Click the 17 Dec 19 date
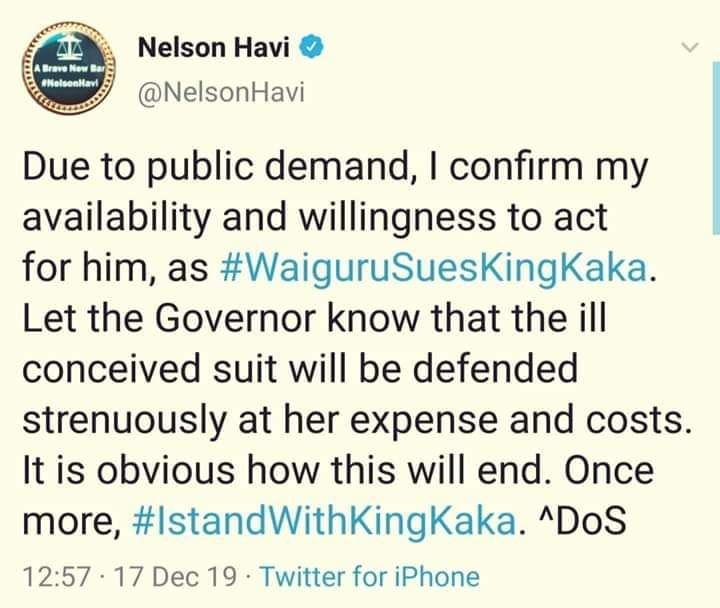The height and width of the screenshot is (608, 720). [x=175, y=577]
